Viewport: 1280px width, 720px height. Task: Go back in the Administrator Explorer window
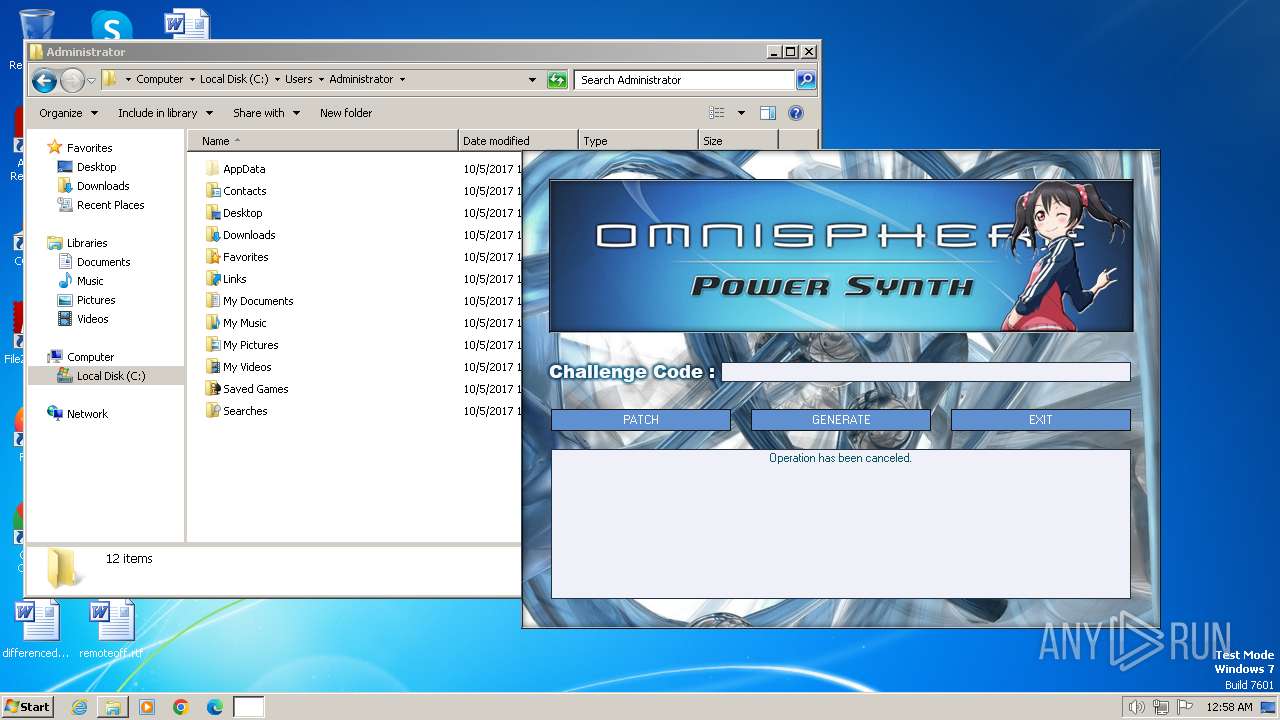(44, 80)
